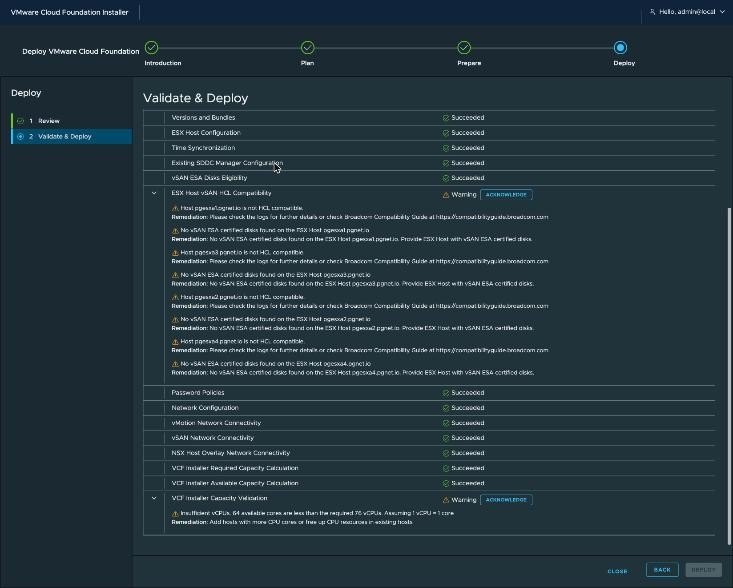Click warning icon beside Insufficient vCPUs message
Viewport: 733px width, 588px height.
175,514
